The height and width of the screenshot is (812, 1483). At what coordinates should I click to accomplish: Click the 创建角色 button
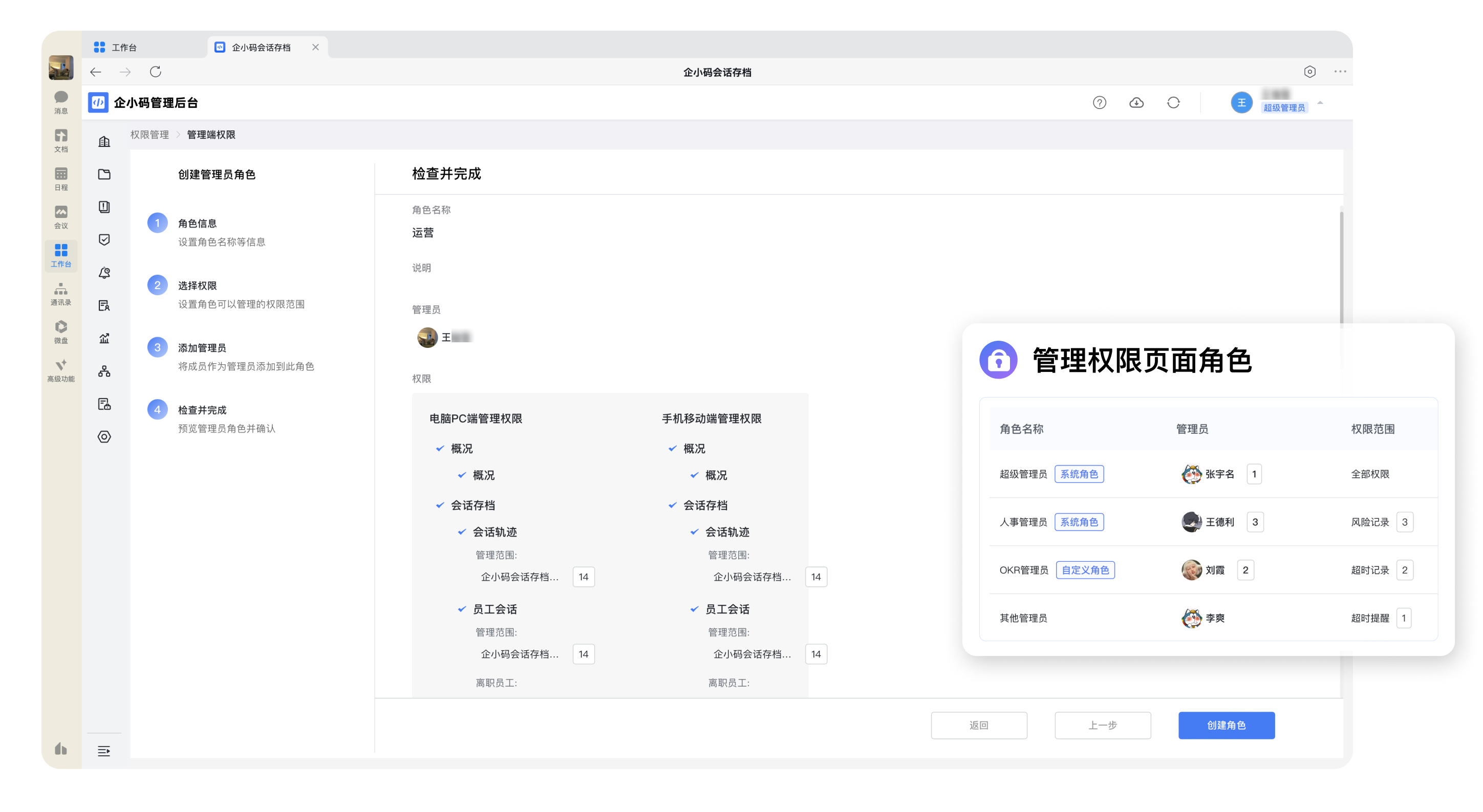[1226, 725]
